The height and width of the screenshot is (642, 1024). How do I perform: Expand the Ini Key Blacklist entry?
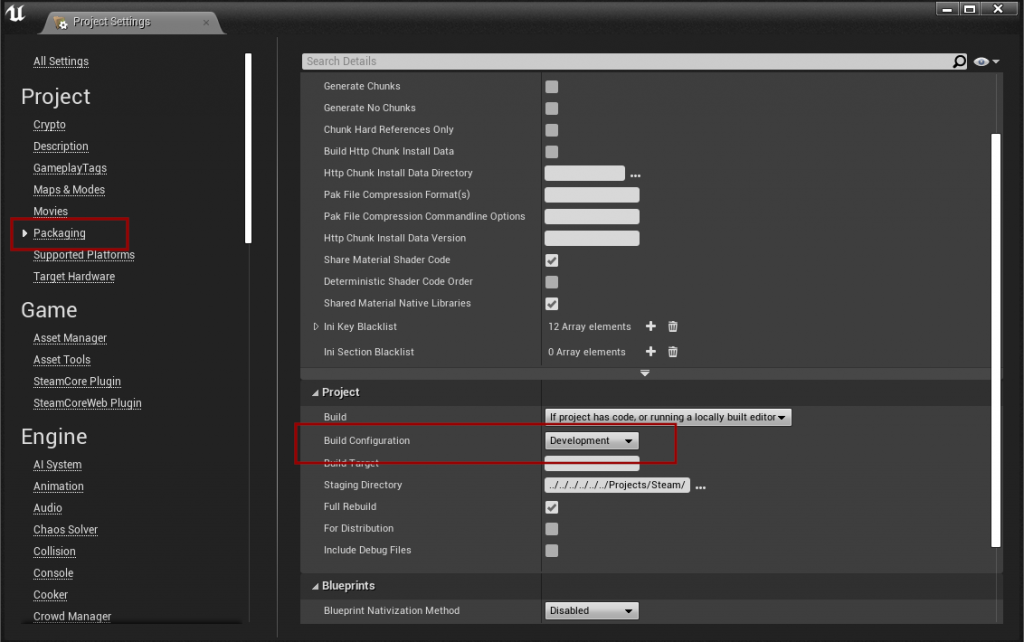(x=315, y=326)
